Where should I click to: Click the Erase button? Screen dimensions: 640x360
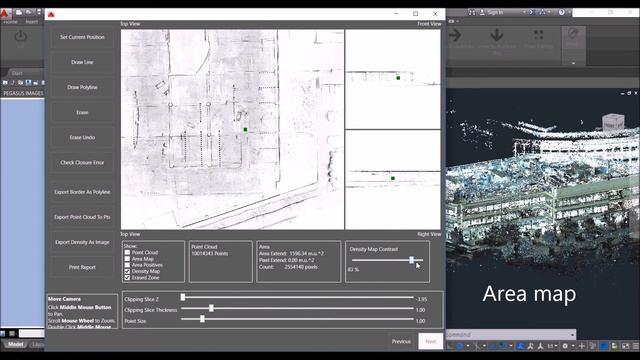click(x=82, y=112)
